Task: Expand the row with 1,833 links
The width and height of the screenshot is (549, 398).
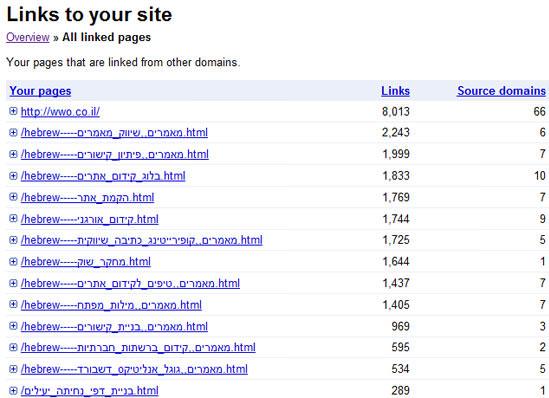Action: [13, 176]
